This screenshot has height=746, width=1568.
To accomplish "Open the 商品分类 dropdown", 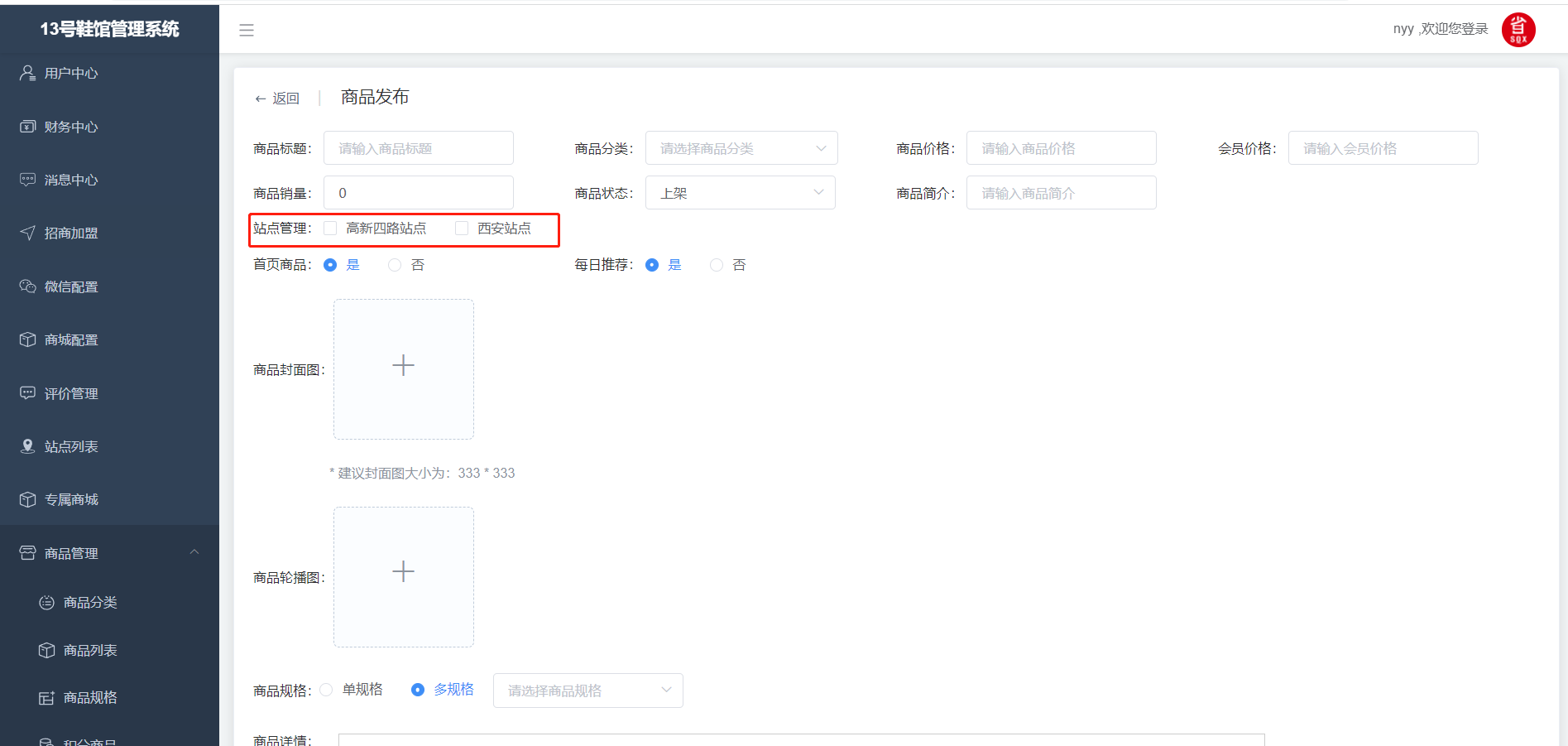I will tap(741, 148).
